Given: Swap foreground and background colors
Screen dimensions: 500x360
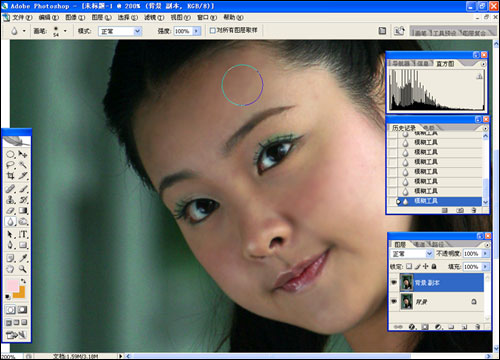Looking at the screenshot, I should [23, 281].
